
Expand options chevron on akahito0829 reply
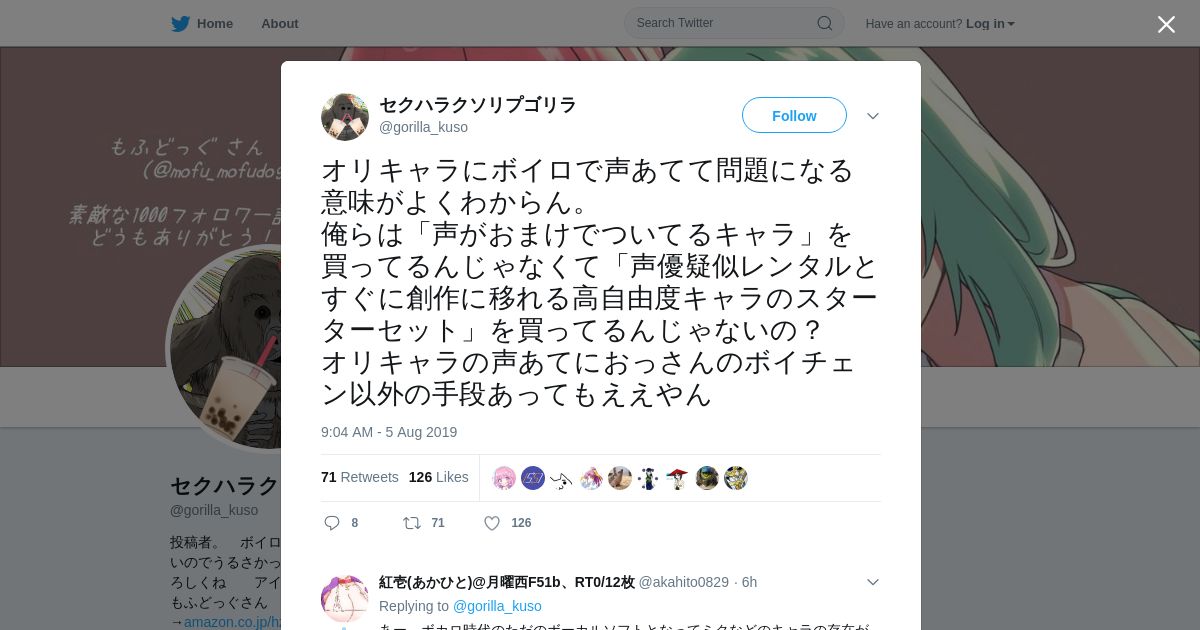coord(873,582)
